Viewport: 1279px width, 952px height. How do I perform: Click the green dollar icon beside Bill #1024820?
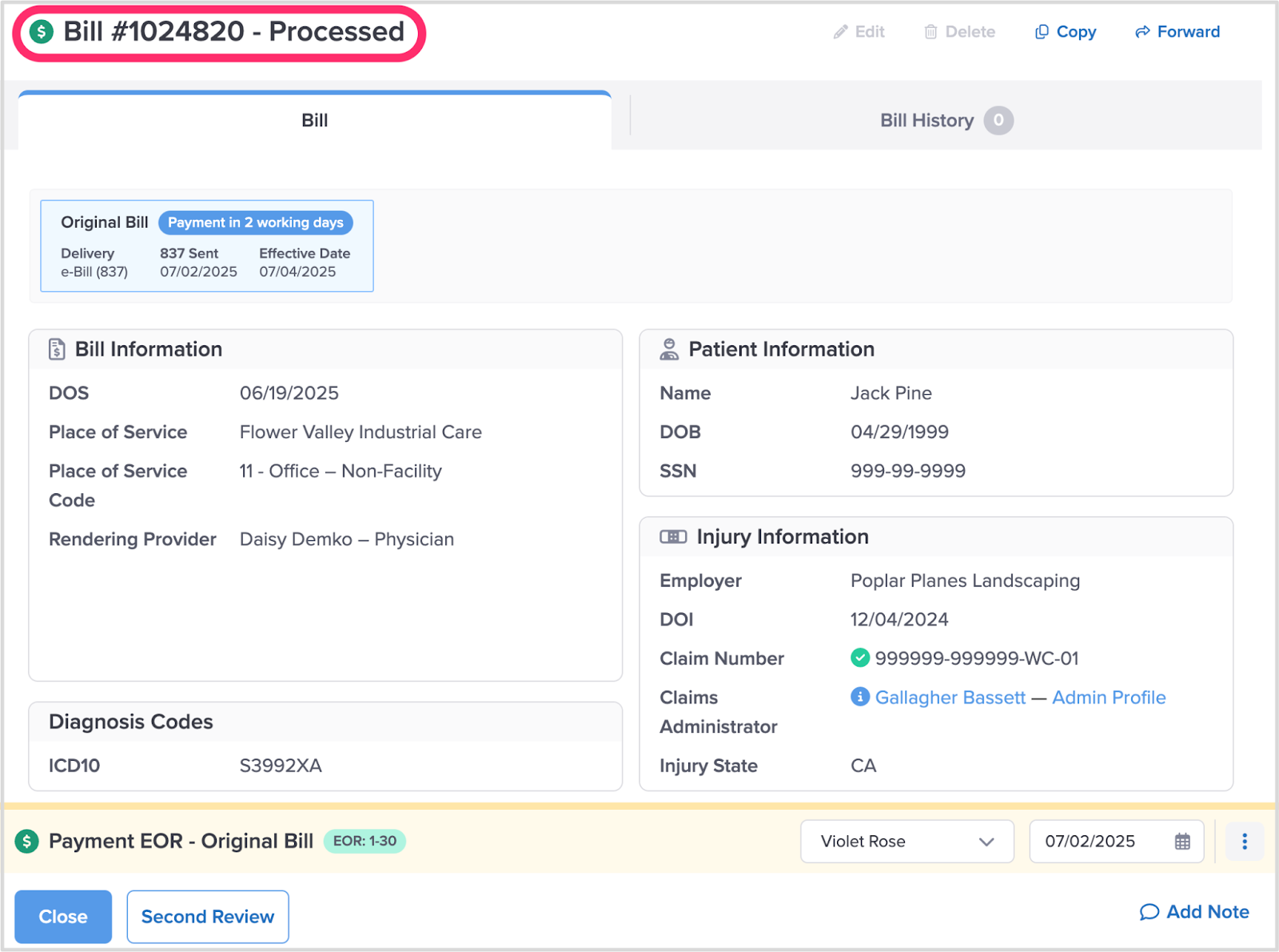41,32
